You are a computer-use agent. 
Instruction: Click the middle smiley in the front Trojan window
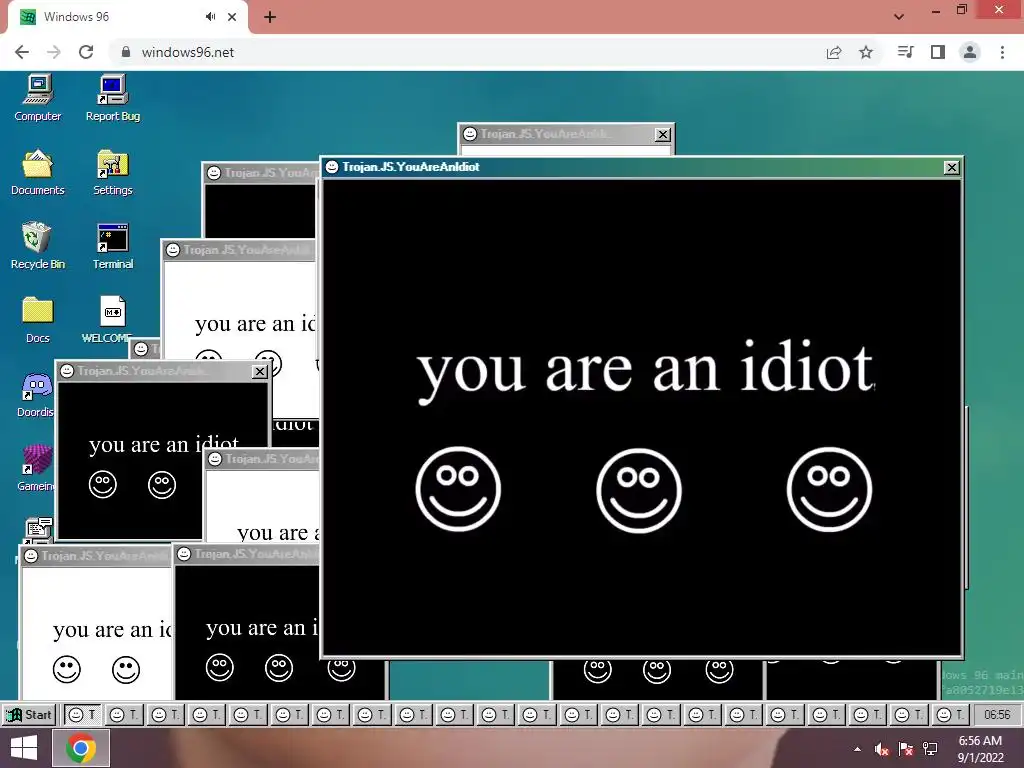639,490
